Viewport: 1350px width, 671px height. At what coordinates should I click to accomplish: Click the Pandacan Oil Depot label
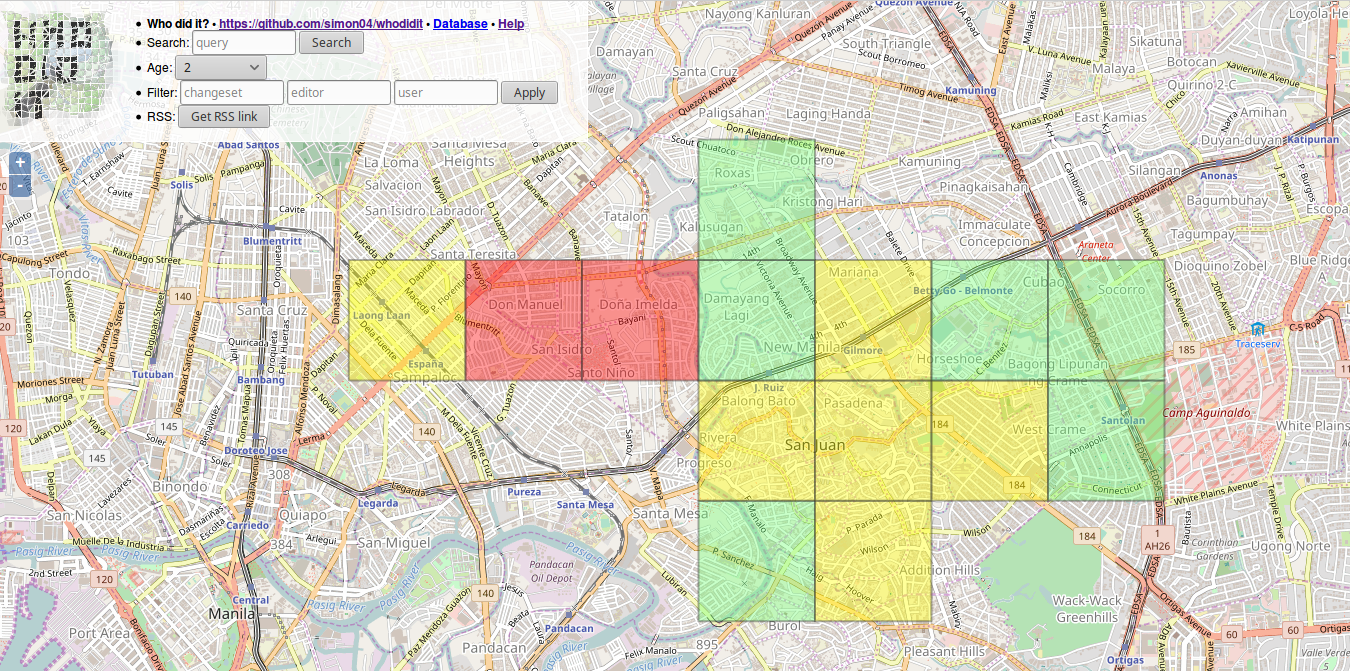tap(552, 571)
